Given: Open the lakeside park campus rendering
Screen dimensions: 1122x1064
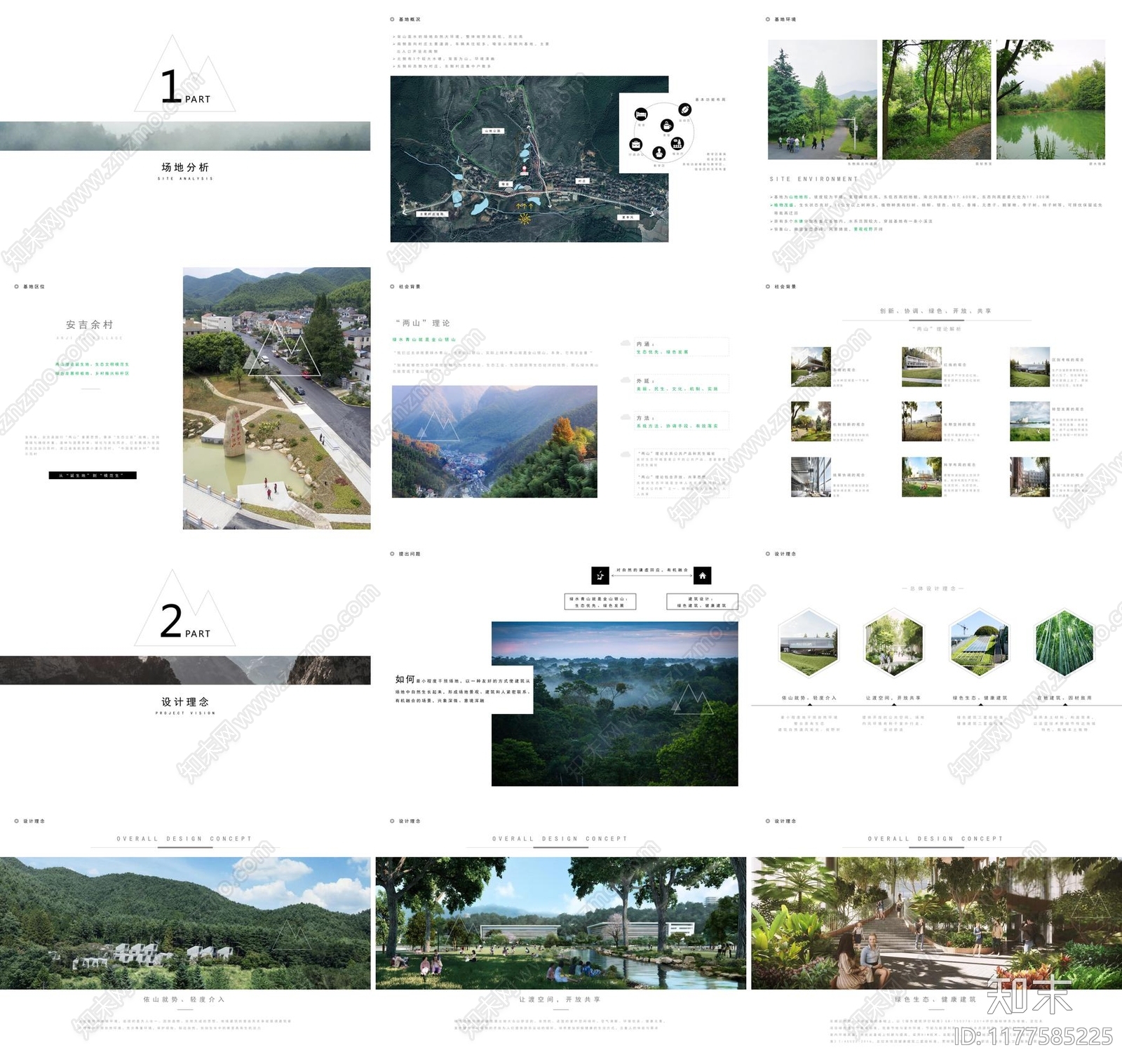Looking at the screenshot, I should [561, 923].
